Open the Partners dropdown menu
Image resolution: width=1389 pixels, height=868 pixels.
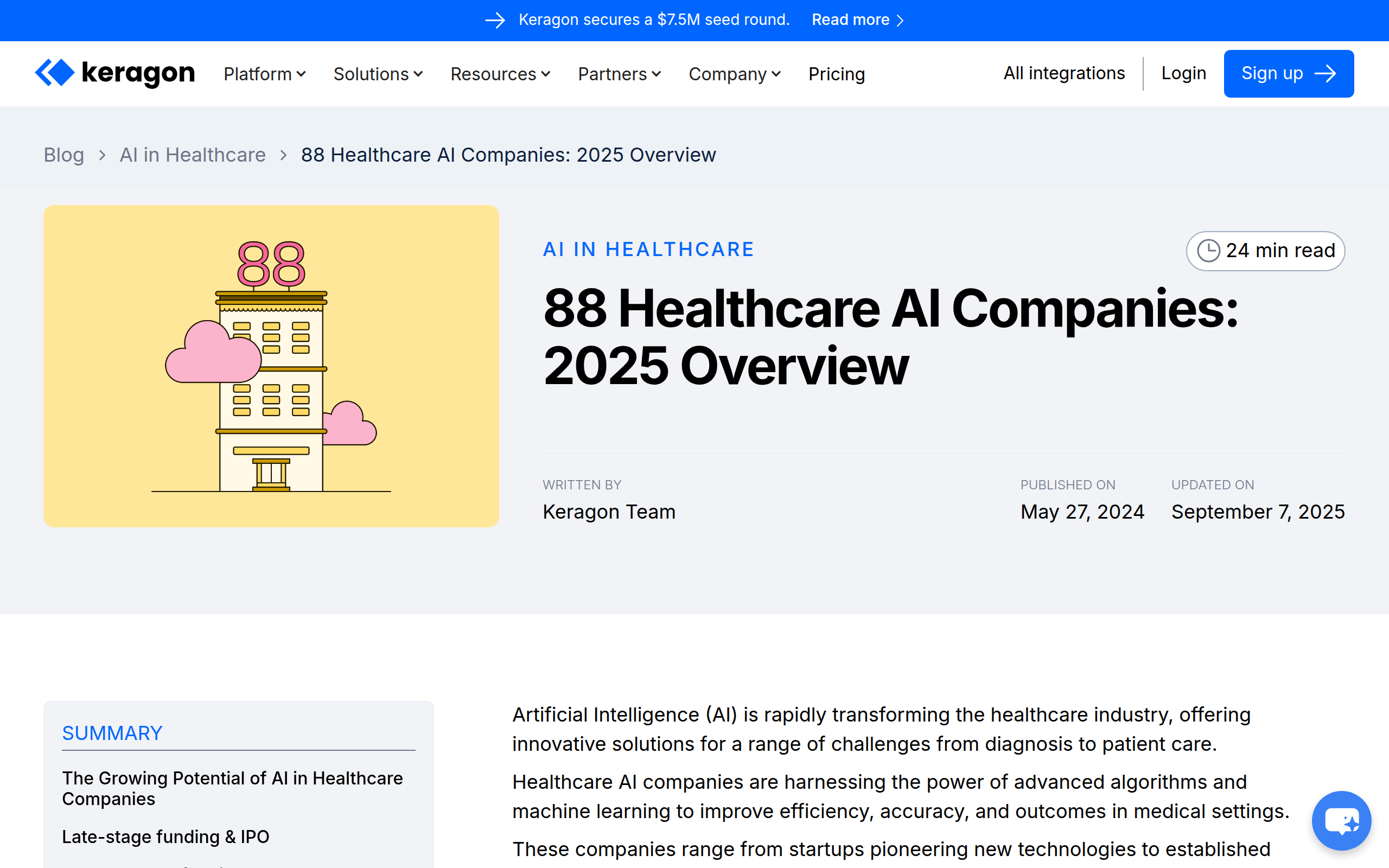click(619, 74)
